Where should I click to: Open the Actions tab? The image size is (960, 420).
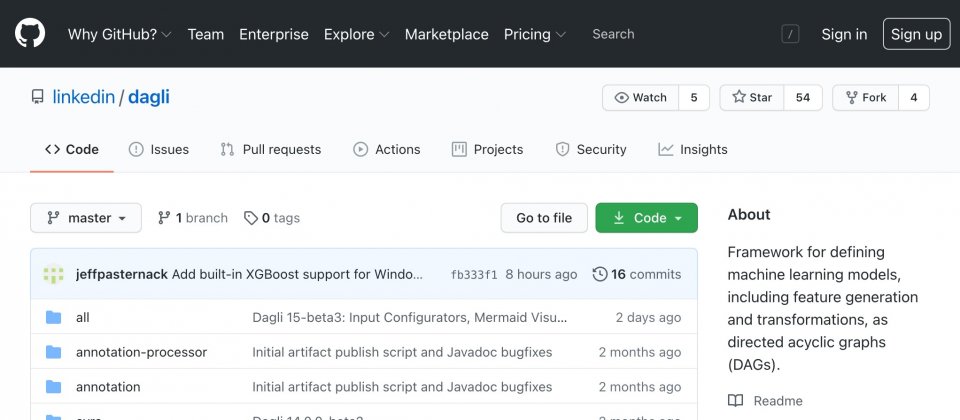point(386,149)
